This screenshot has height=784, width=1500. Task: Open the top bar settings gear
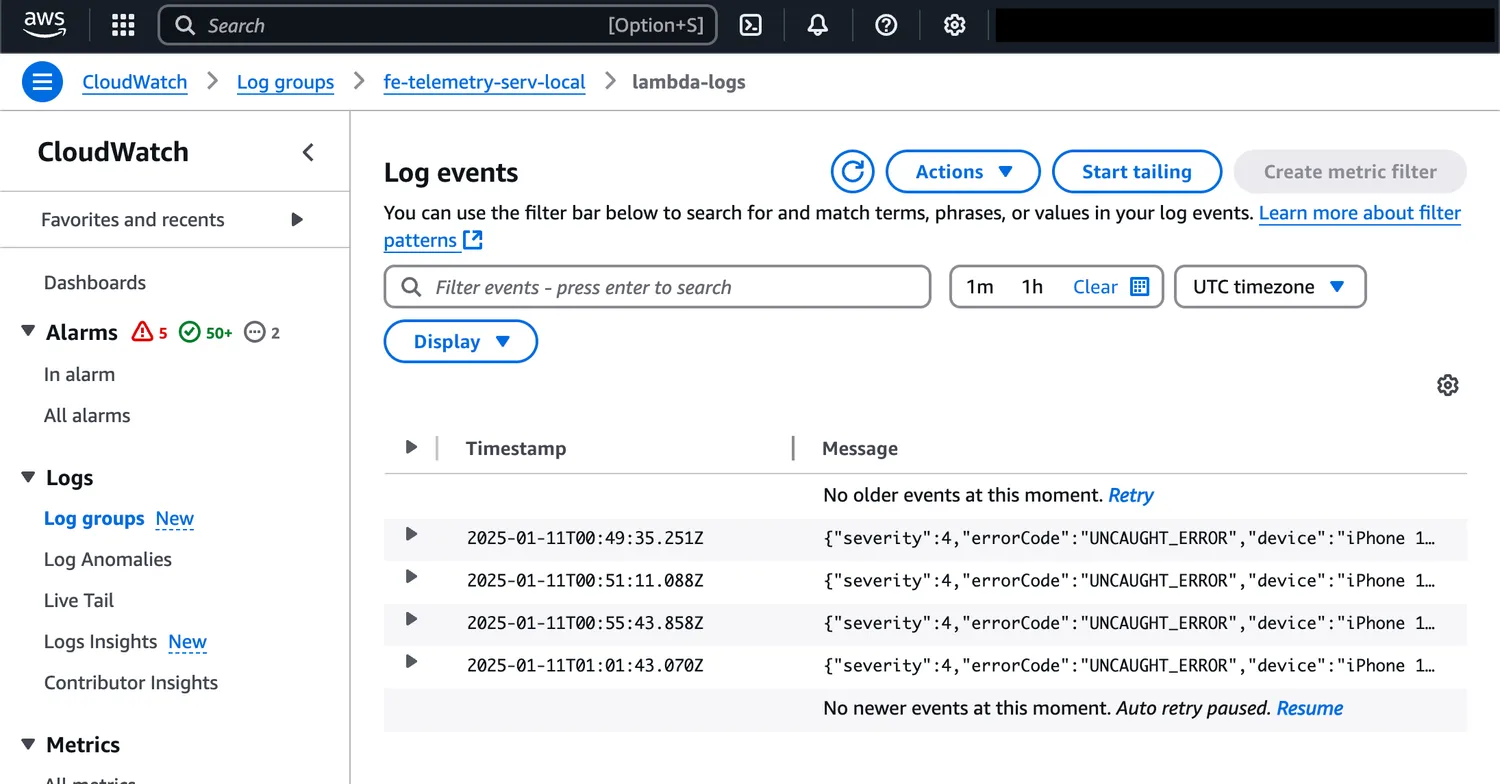pos(955,26)
